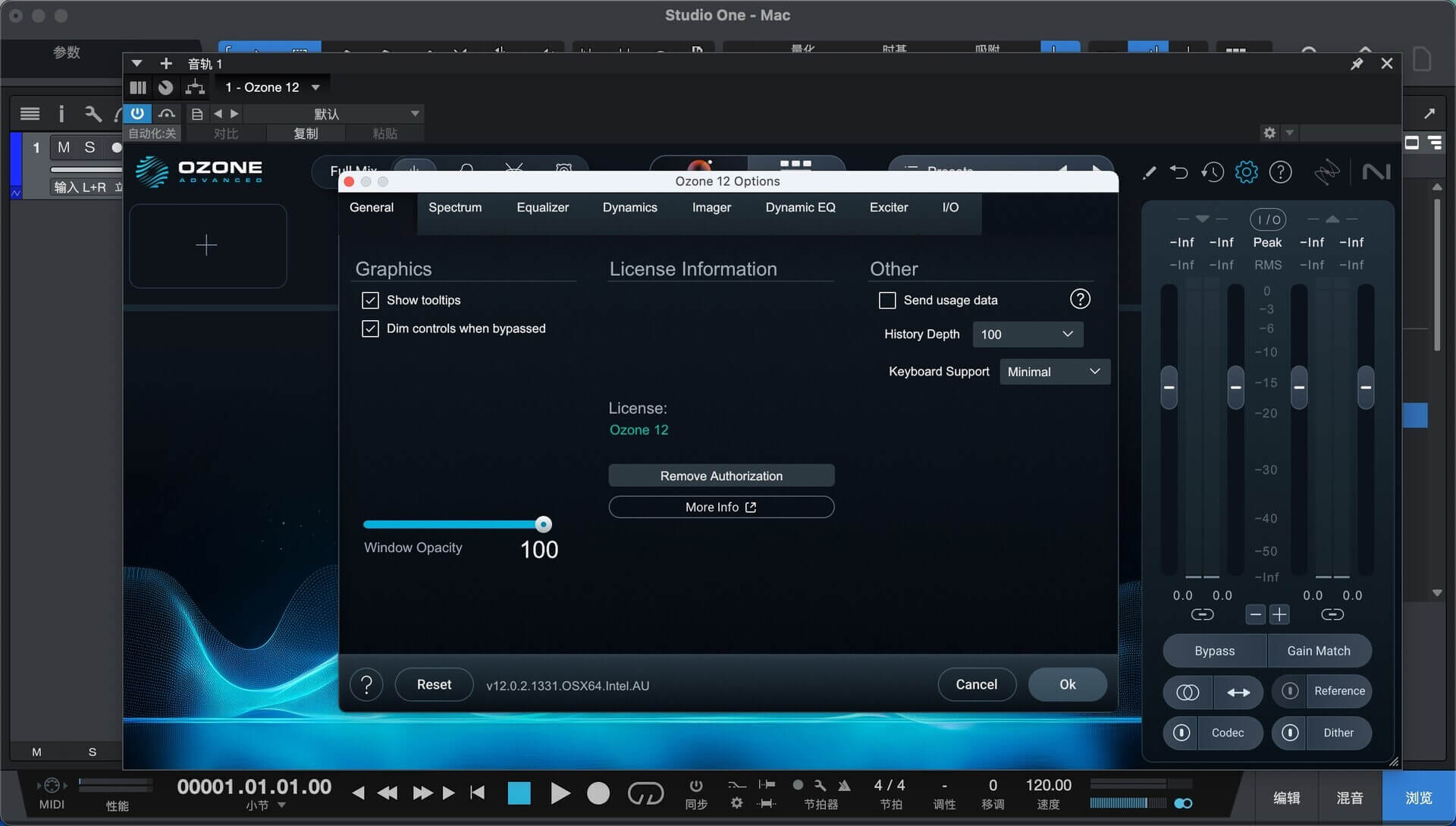Click the info 'i' icon in Studio One toolbar

61,114
